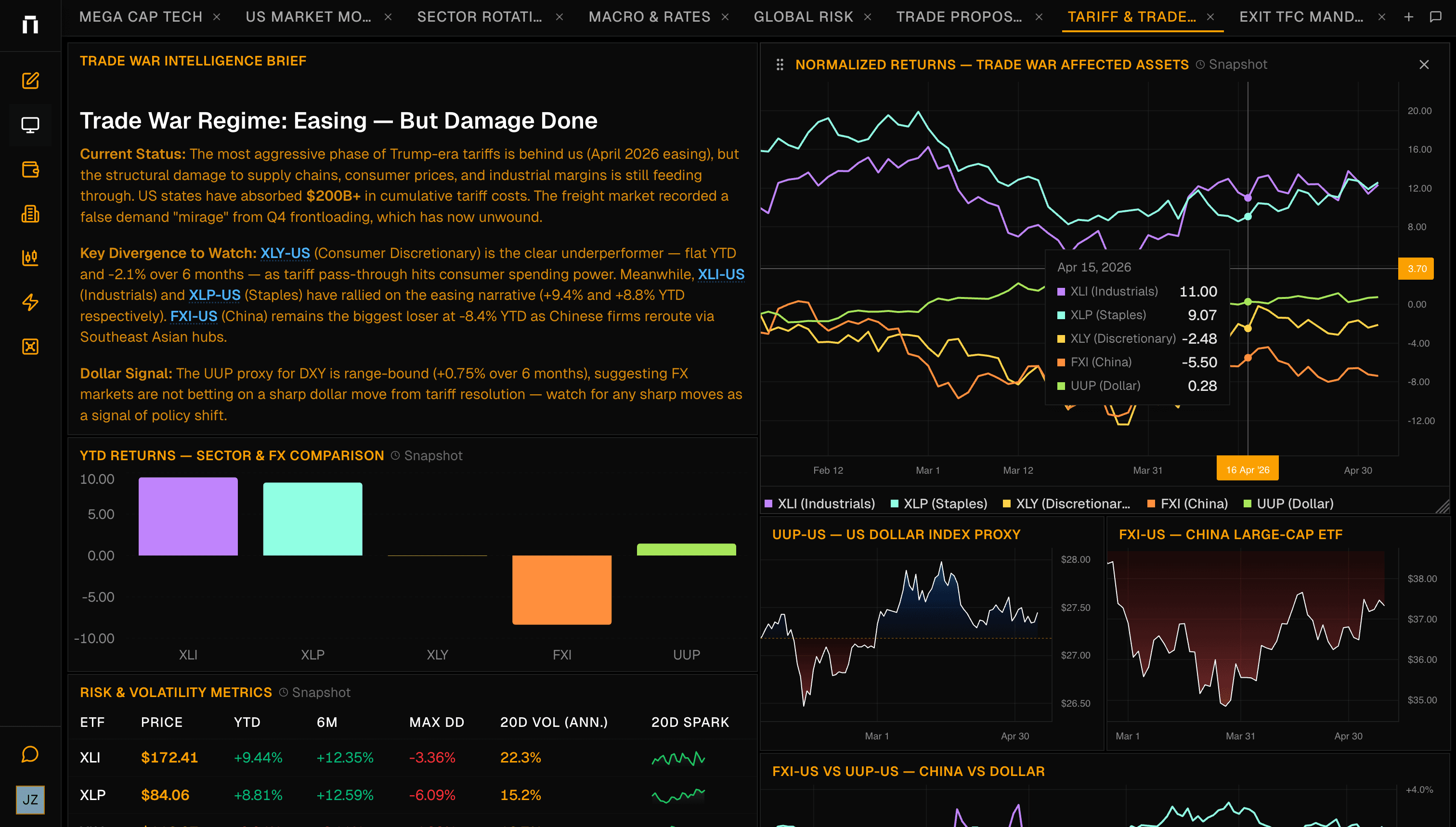The height and width of the screenshot is (827, 1456).
Task: Toggle FXI (China) legend series
Action: 1187,504
